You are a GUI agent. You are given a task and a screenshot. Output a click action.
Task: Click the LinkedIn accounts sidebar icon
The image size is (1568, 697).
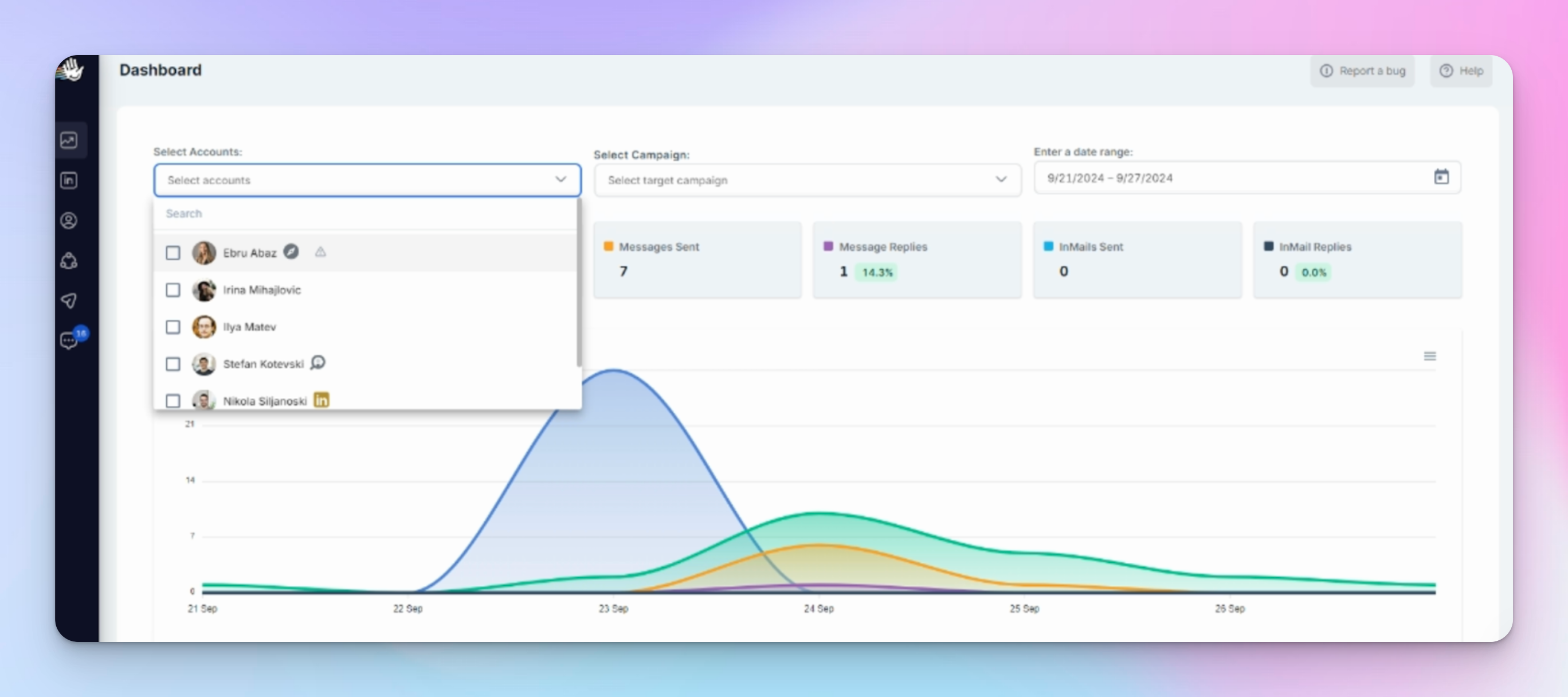pyautogui.click(x=69, y=180)
